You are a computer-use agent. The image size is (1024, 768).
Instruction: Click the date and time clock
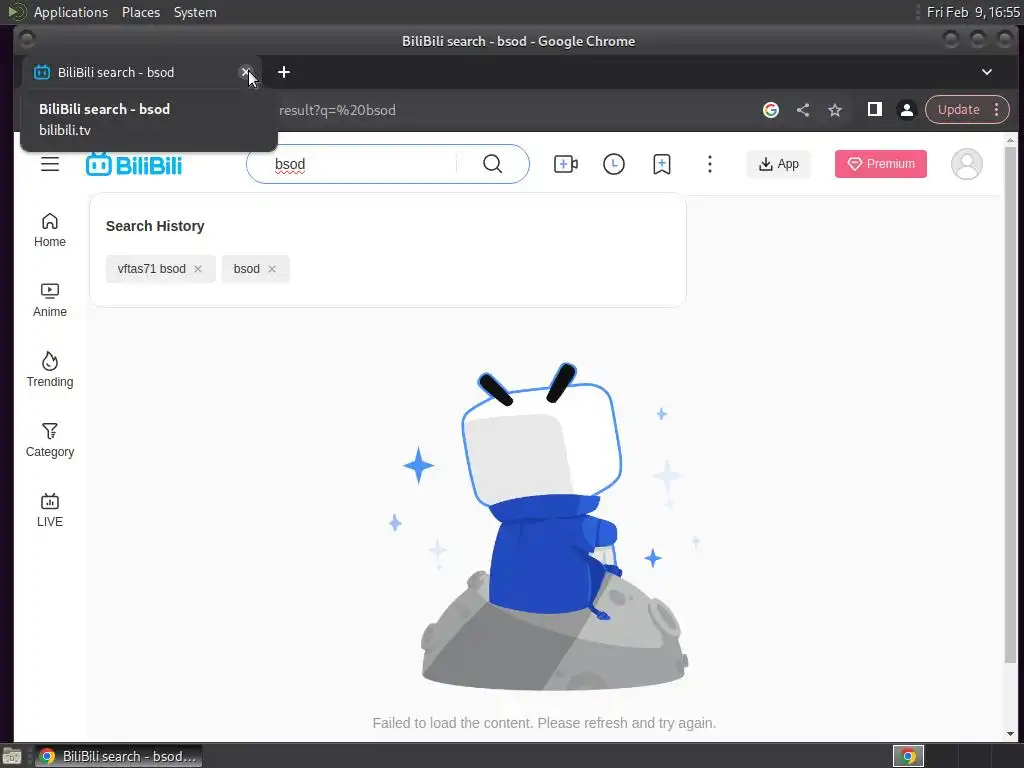click(973, 12)
